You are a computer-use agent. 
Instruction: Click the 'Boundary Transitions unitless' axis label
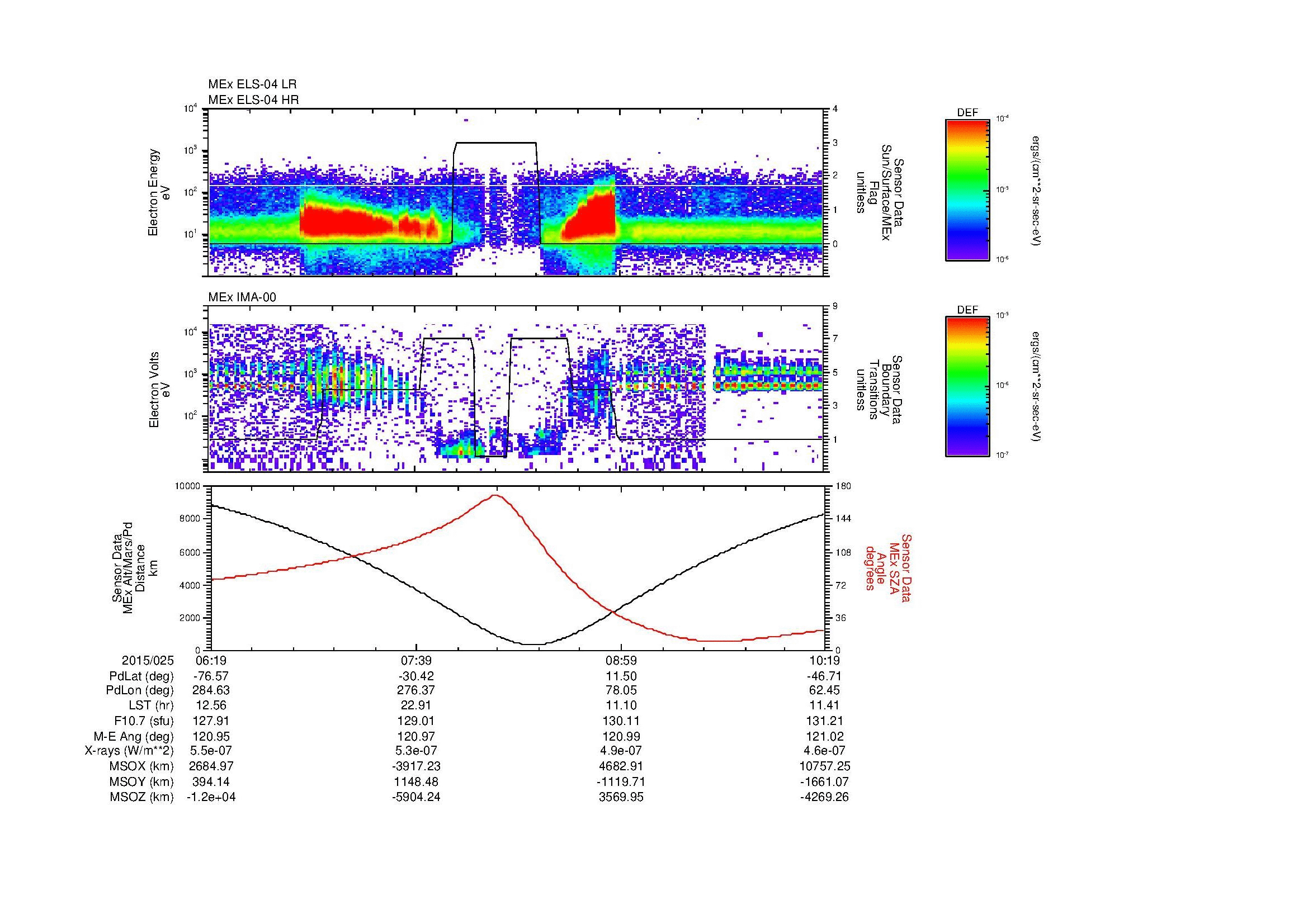click(880, 390)
